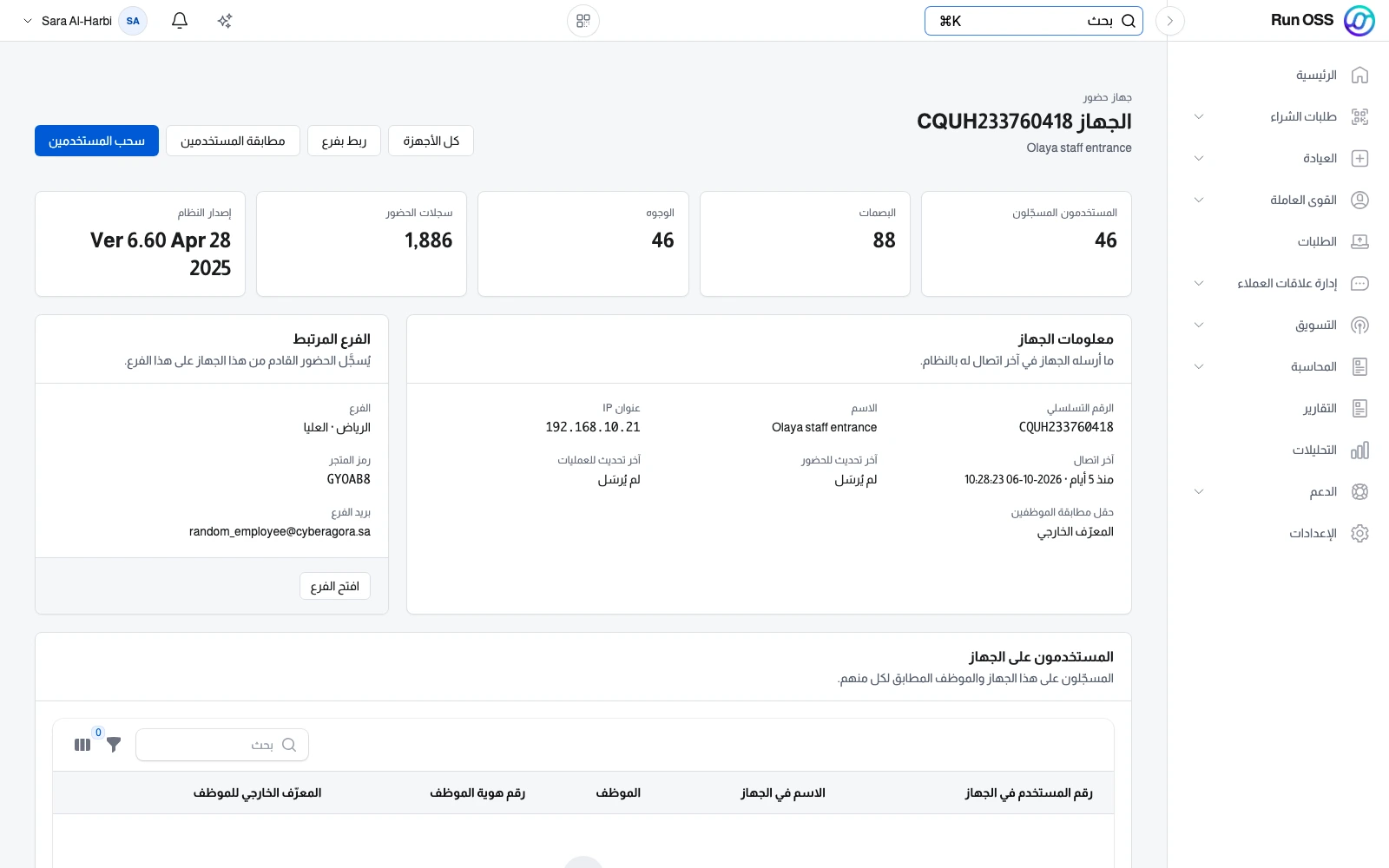Click the كل الأجهزة button
This screenshot has width=1389, height=868.
click(x=431, y=141)
